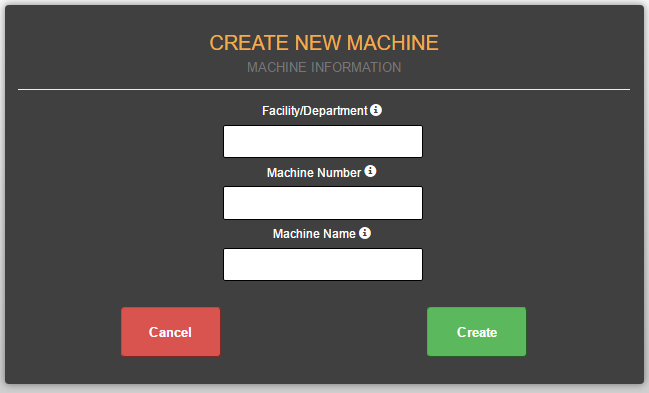This screenshot has width=649, height=393.
Task: Click empty space between Cancel and Create buttons
Action: point(324,332)
